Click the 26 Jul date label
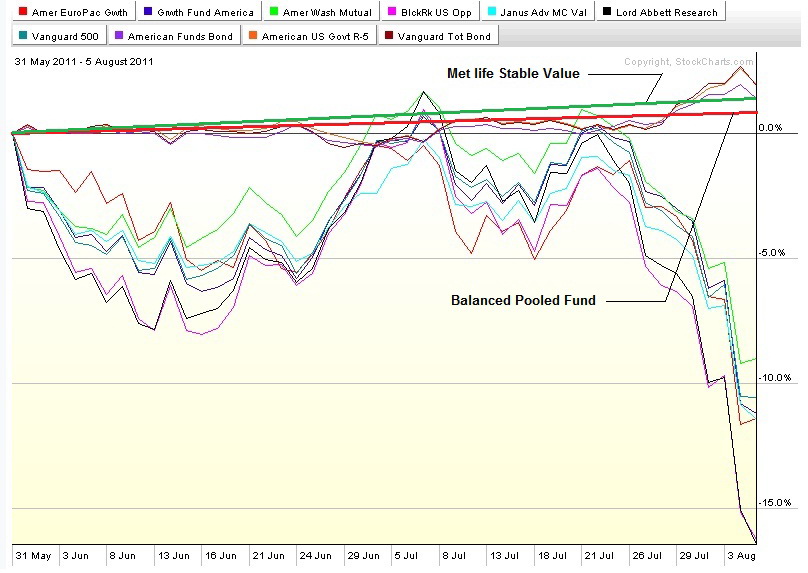The height and width of the screenshot is (573, 808). click(x=647, y=556)
